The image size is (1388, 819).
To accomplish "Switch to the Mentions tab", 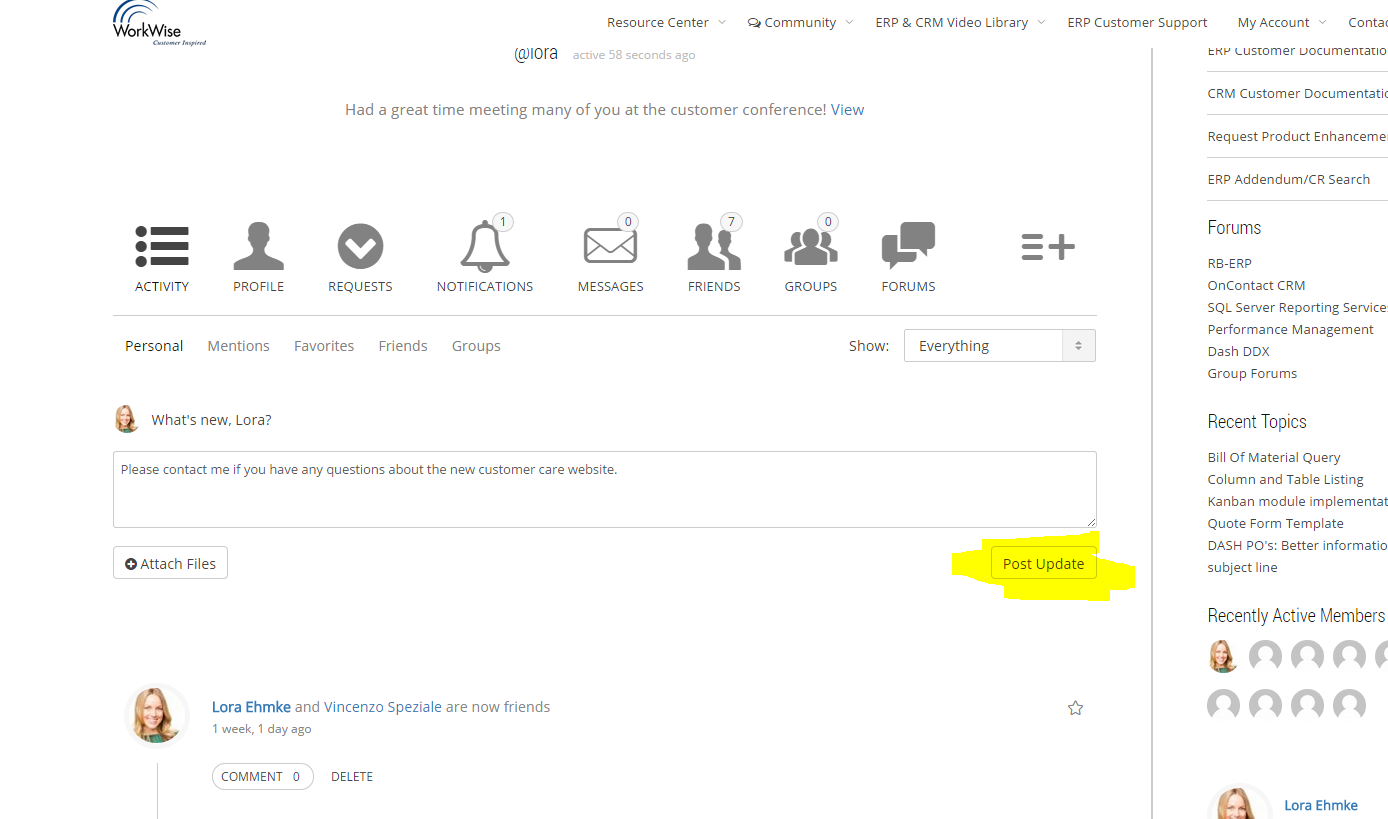I will click(x=238, y=346).
